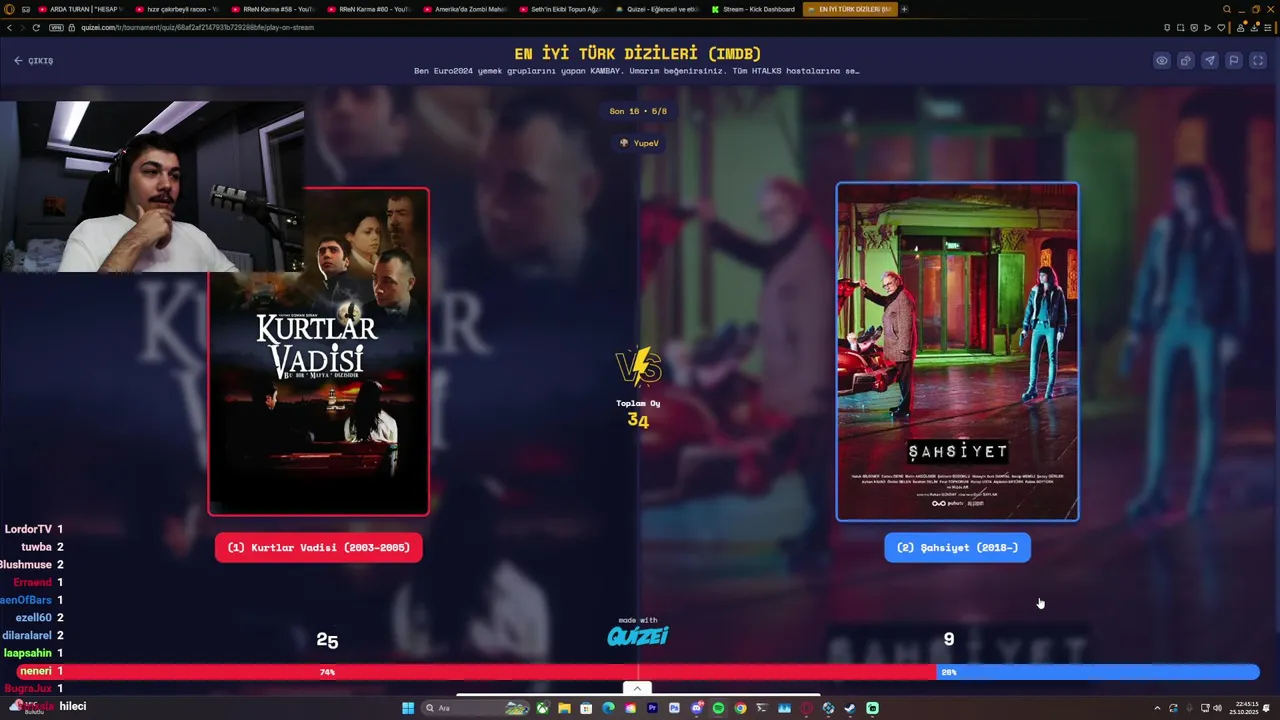Screen dimensions: 1280x720
Task: Enter fullscreen with the expand corners icon
Action: [x=1258, y=61]
